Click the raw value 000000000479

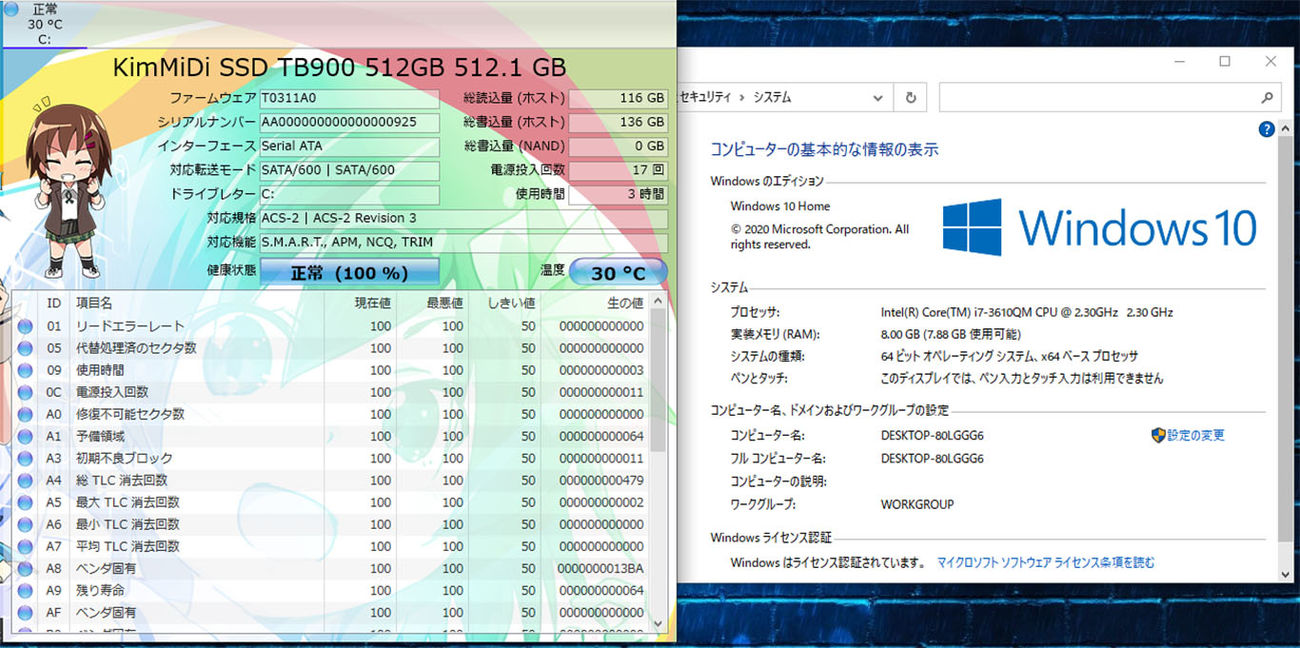pos(601,480)
